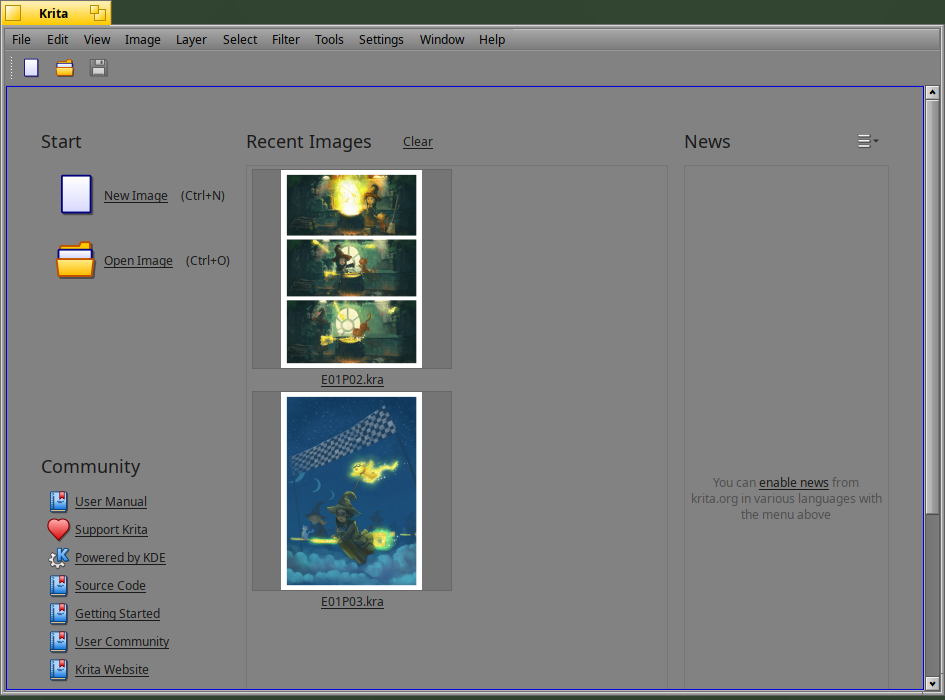The height and width of the screenshot is (700, 945).
Task: Click the New document toolbar icon
Action: tap(31, 68)
